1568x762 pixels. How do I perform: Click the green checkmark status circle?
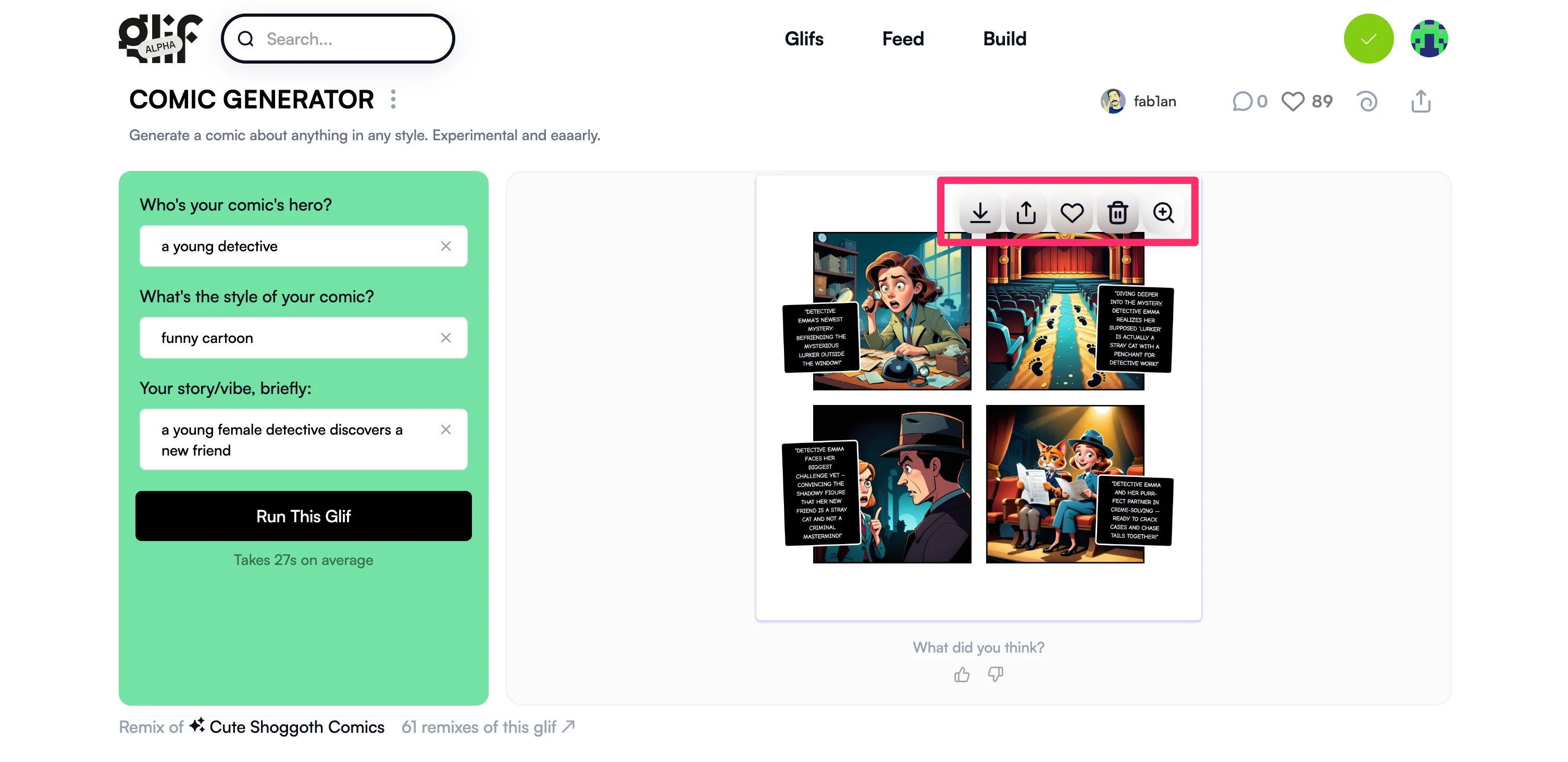click(x=1368, y=39)
